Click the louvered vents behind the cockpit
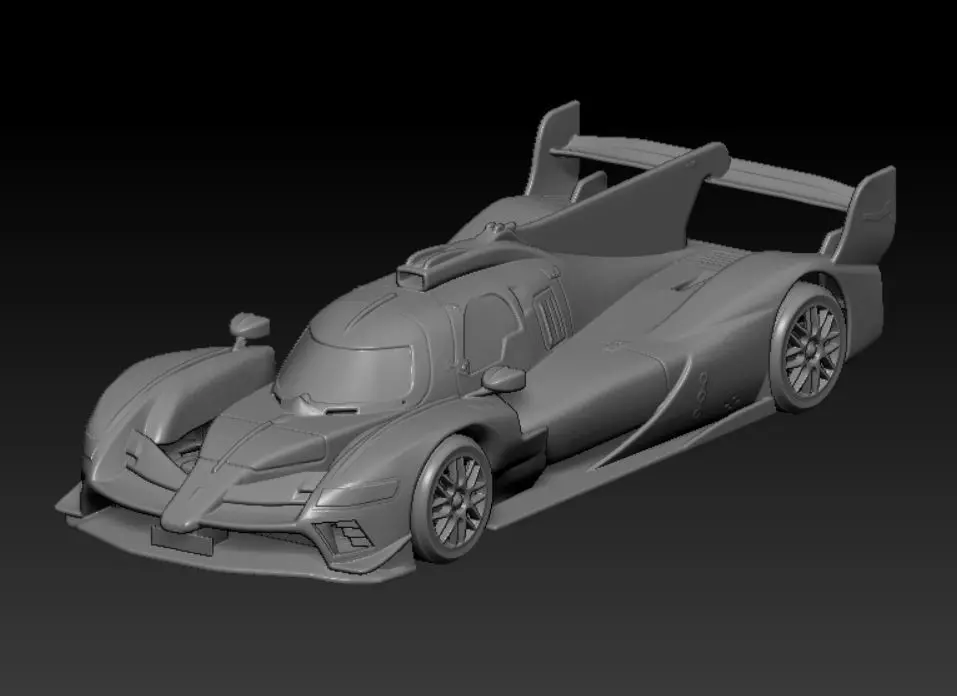The height and width of the screenshot is (696, 957). pos(553,316)
